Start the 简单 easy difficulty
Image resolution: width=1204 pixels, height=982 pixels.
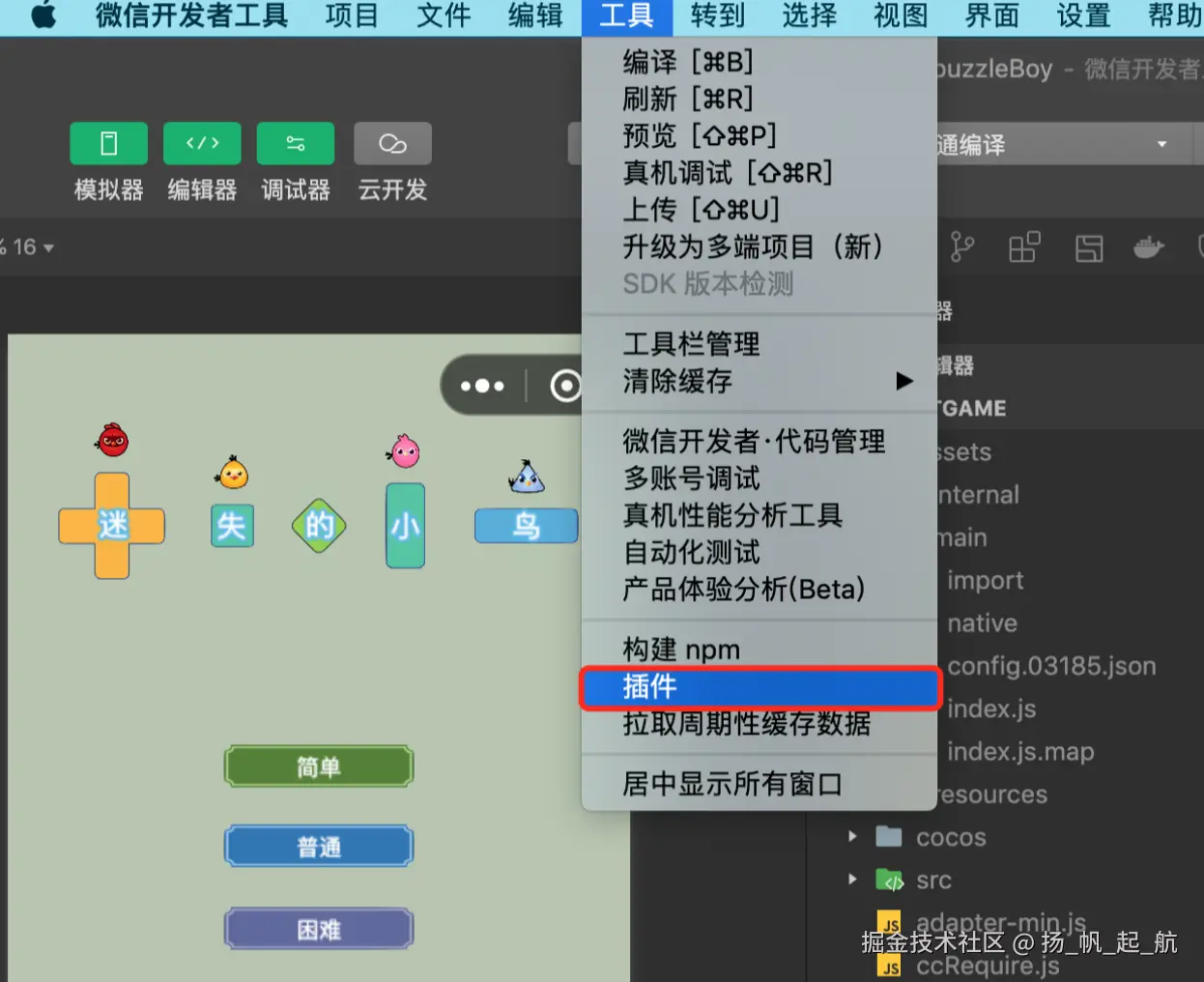pyautogui.click(x=319, y=767)
